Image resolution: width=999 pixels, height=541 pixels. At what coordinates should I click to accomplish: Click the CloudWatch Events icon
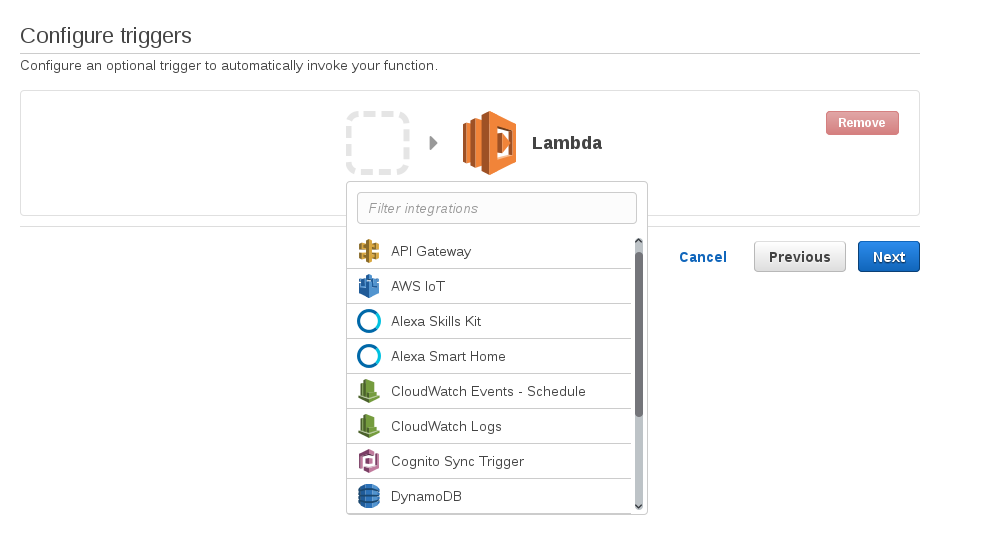coord(369,391)
